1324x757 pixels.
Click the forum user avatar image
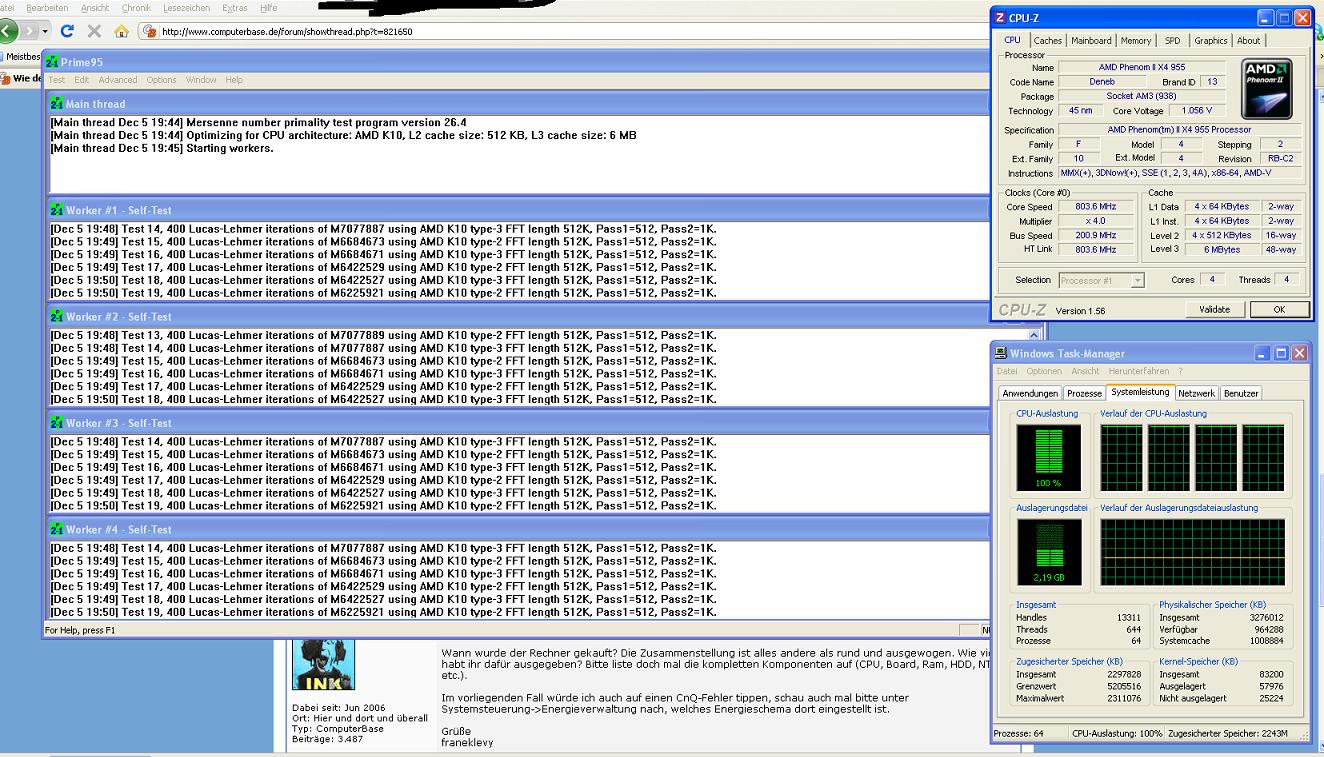pyautogui.click(x=323, y=665)
